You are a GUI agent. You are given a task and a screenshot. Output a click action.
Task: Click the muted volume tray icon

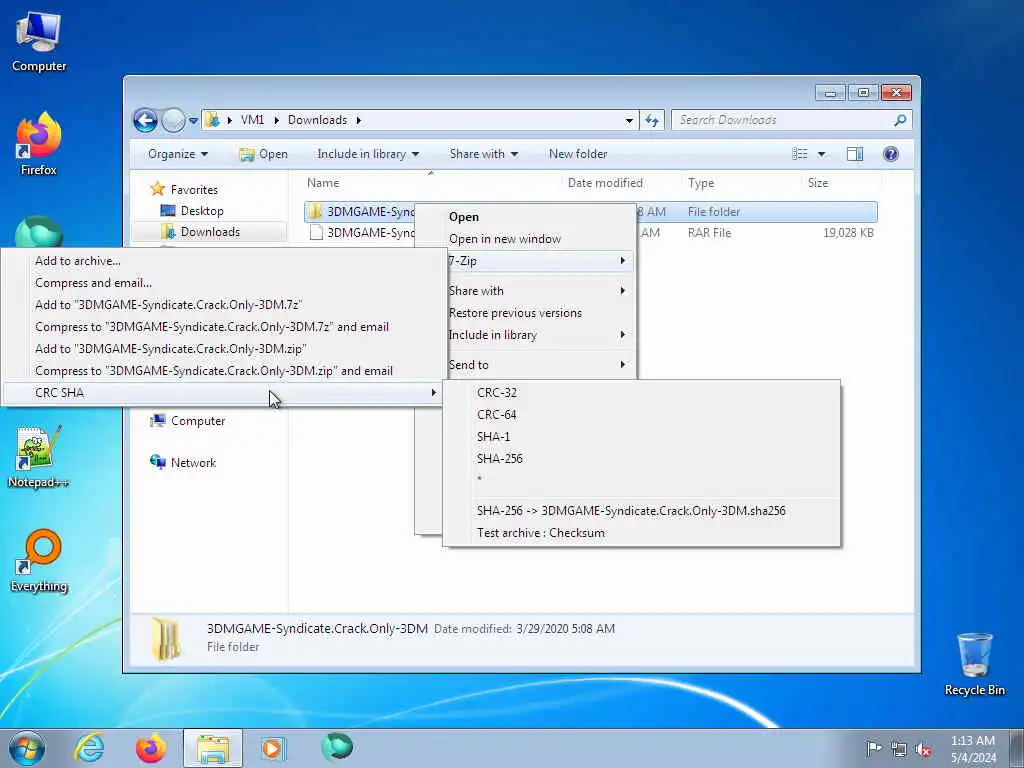[923, 749]
